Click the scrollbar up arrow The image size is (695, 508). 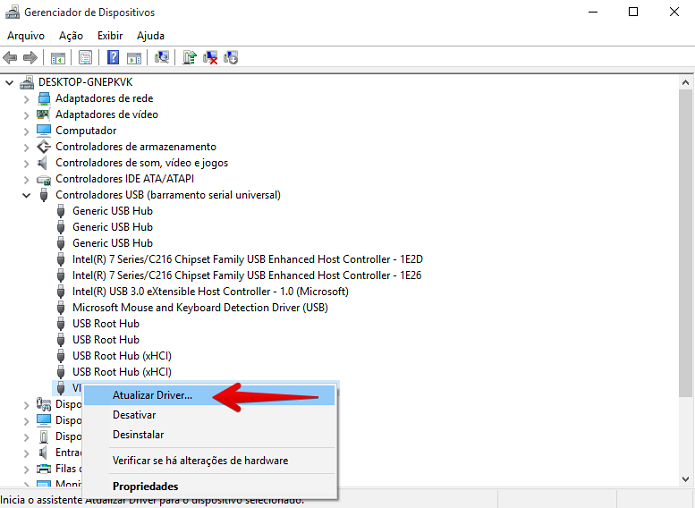(685, 82)
